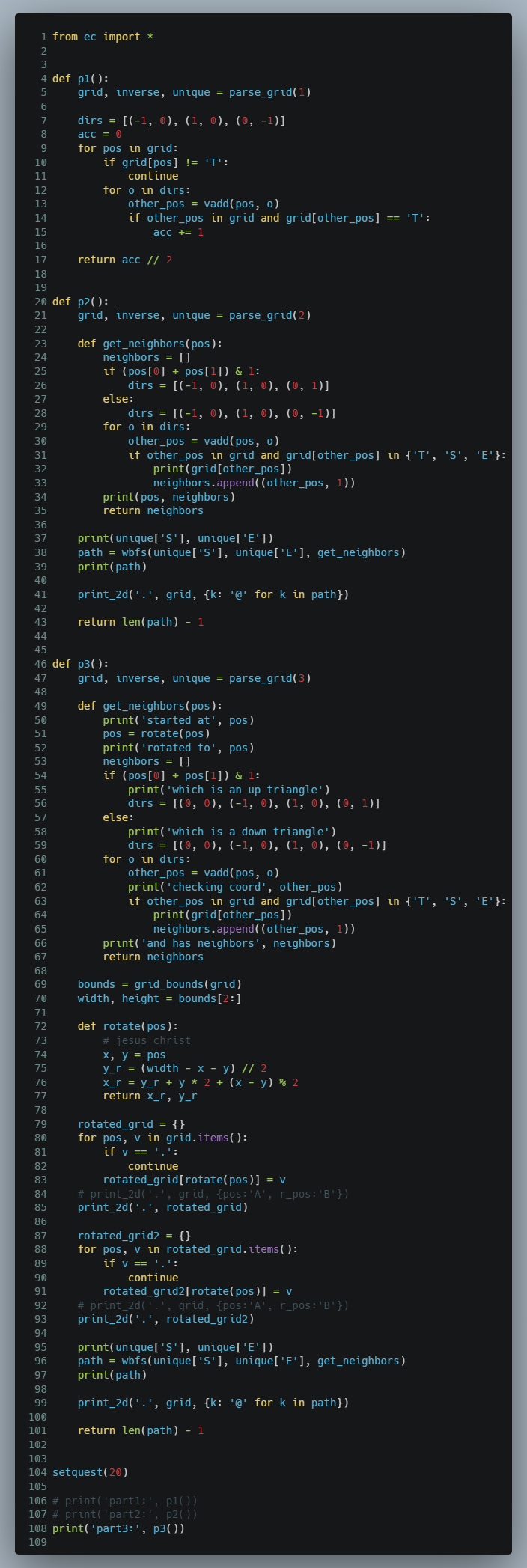
Task: Click the 'x_r = y_r + y * 2' line
Action: [201, 1082]
